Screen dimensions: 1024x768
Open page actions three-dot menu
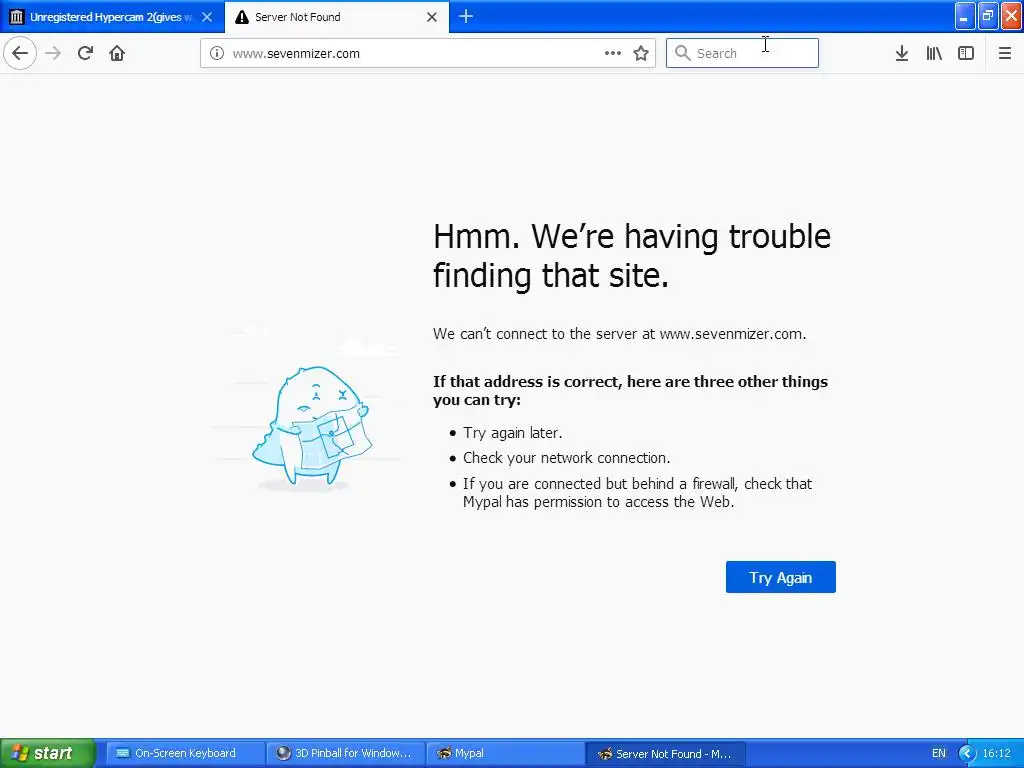coord(613,54)
